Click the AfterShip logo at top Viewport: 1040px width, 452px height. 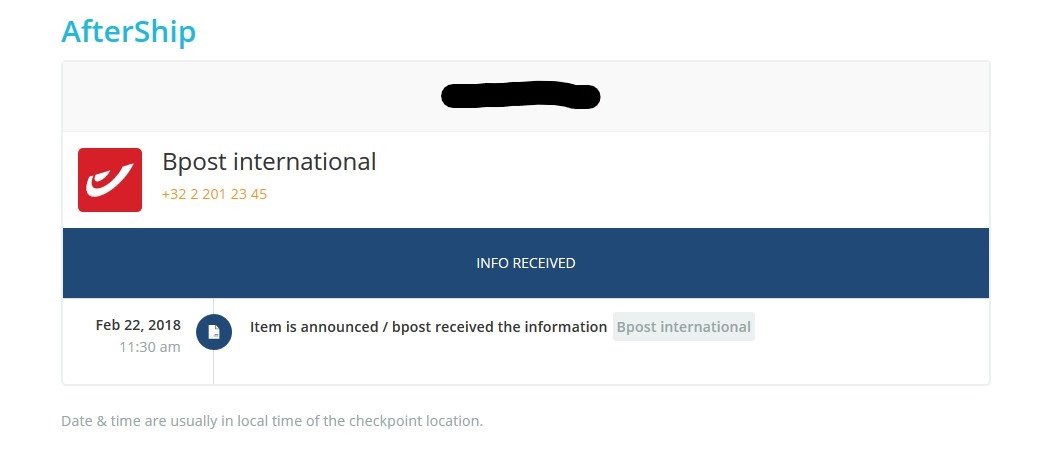point(128,32)
